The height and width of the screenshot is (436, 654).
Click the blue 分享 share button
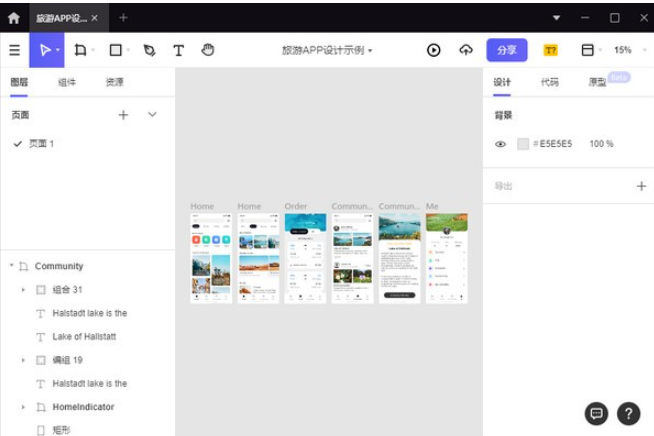click(x=507, y=50)
